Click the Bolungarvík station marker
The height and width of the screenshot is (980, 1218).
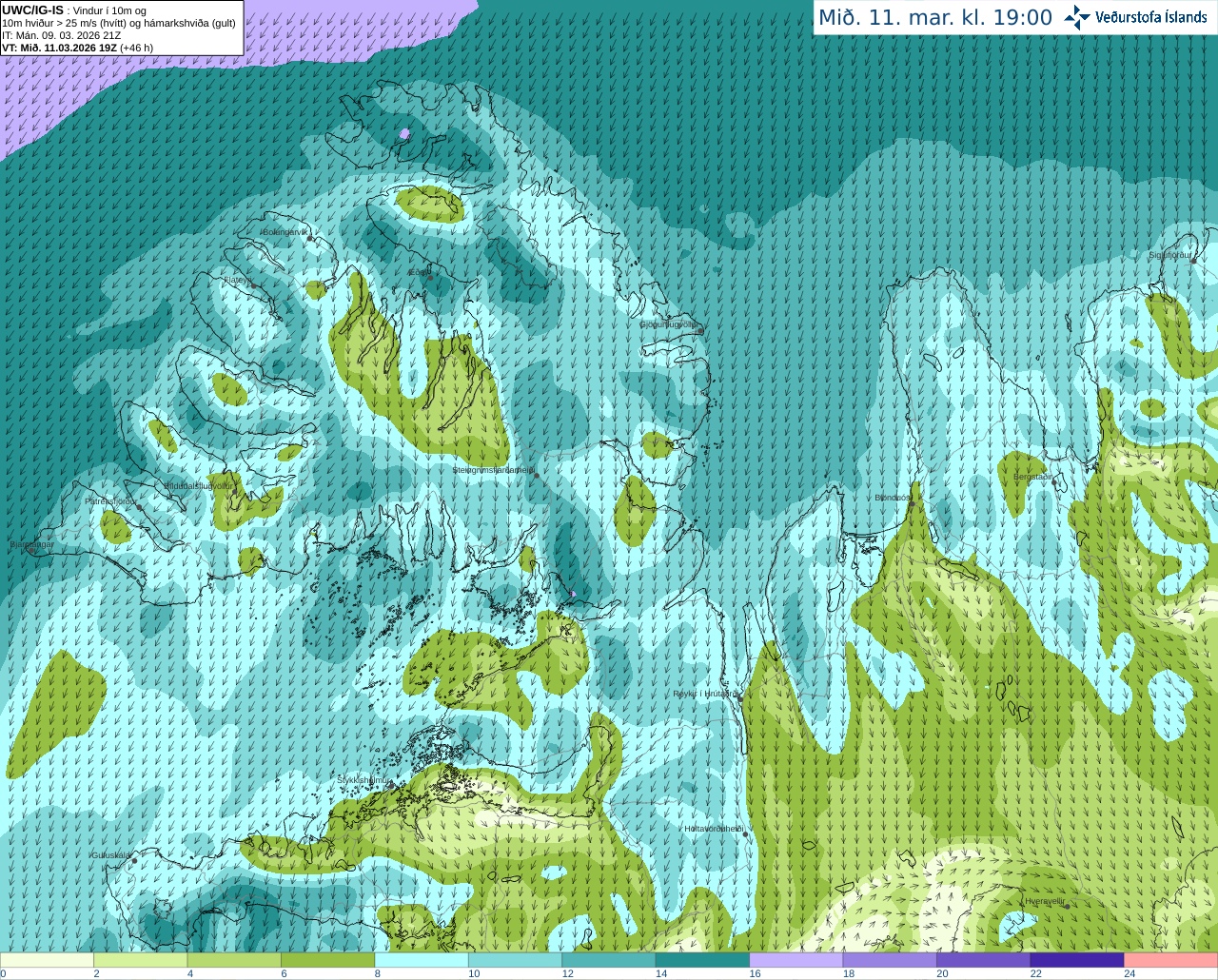click(x=310, y=238)
